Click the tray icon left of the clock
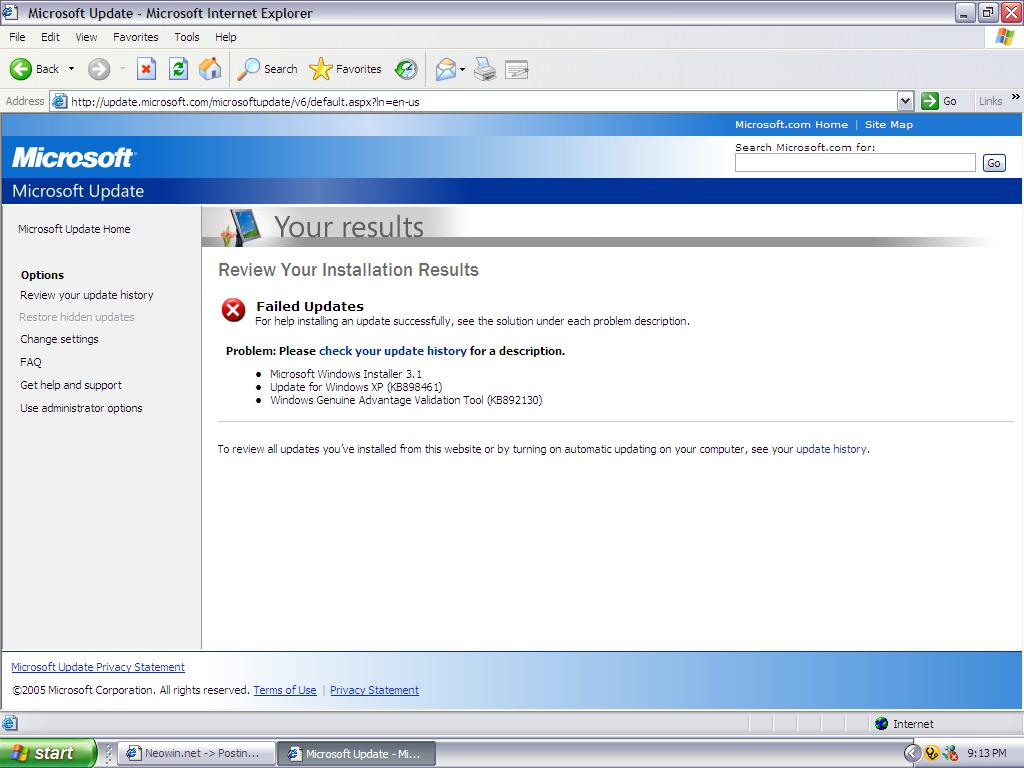The width and height of the screenshot is (1024, 768). click(x=950, y=753)
